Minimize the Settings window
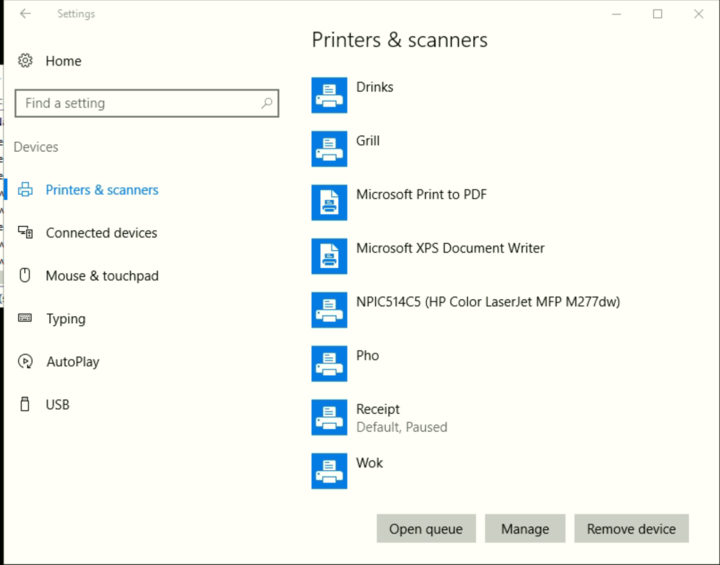This screenshot has width=720, height=565. (616, 14)
